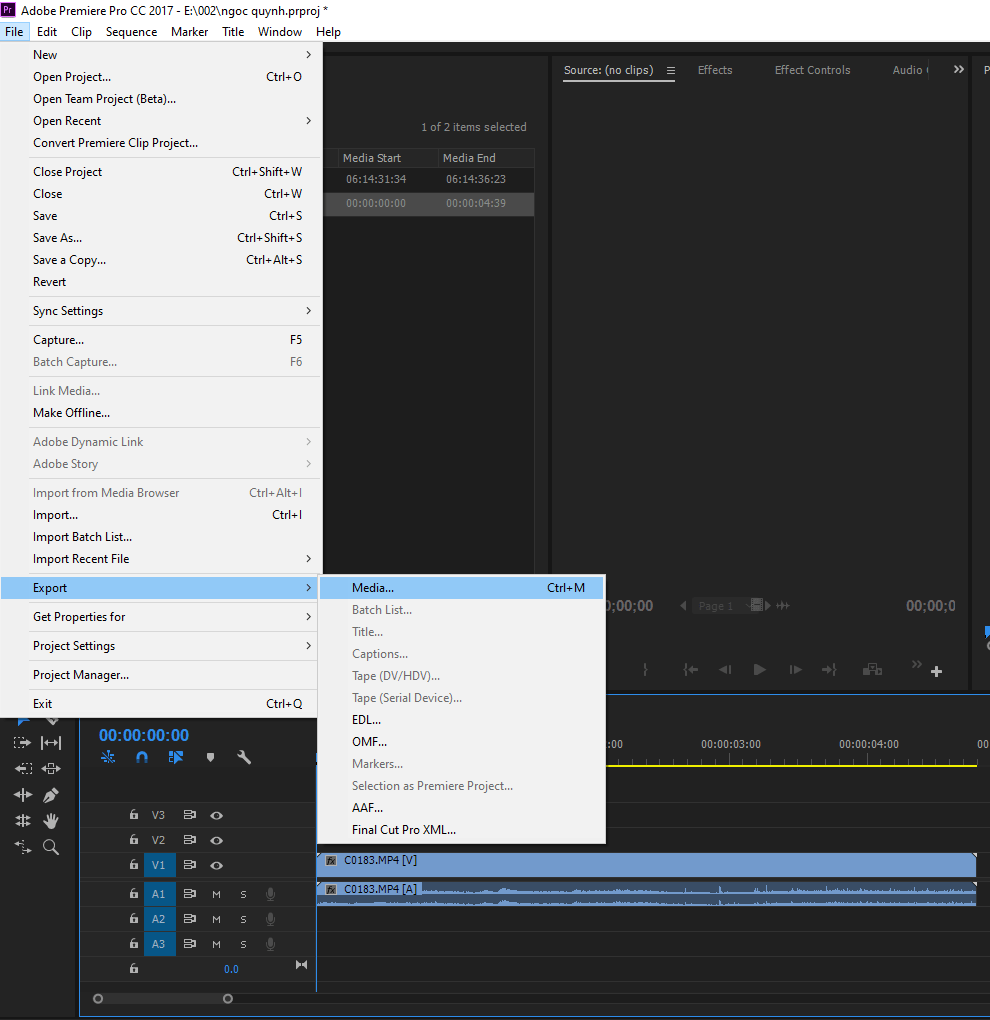Mute audio track A1

click(x=217, y=894)
